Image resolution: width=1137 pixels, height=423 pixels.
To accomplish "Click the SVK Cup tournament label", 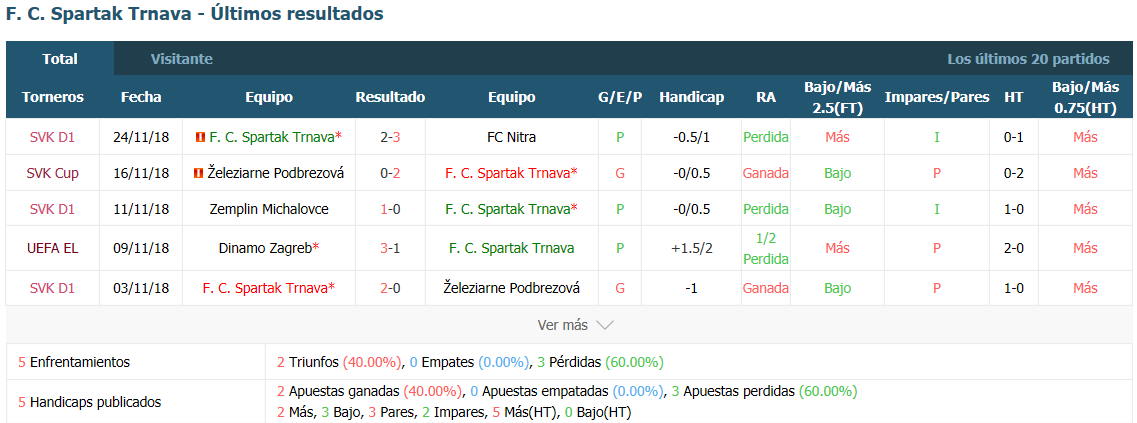I will pyautogui.click(x=52, y=173).
